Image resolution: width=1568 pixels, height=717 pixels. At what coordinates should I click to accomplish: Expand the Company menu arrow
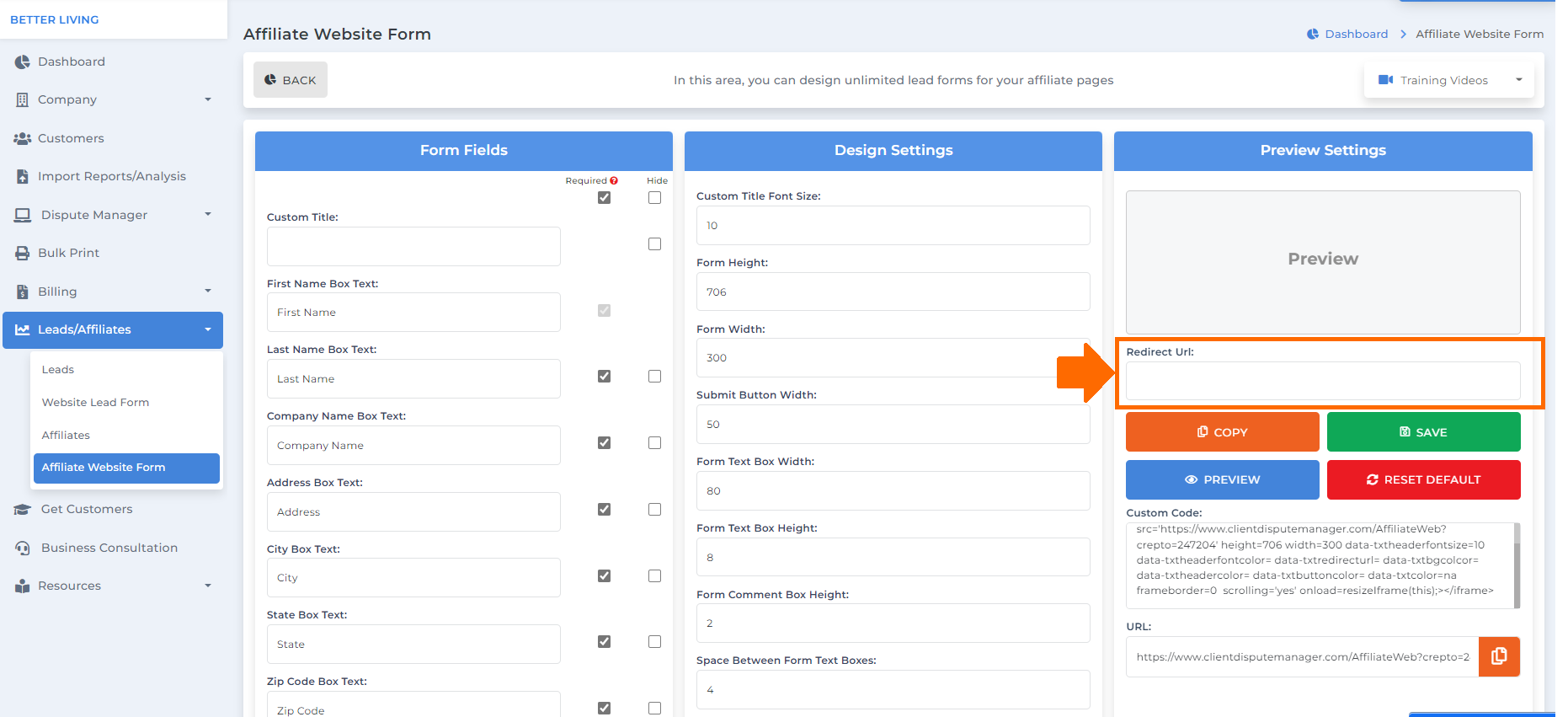click(208, 99)
